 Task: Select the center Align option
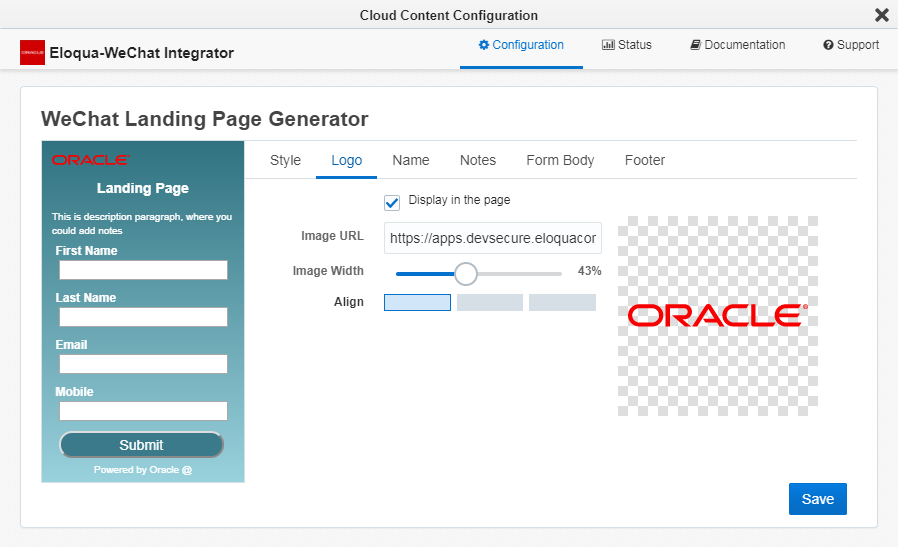(x=490, y=302)
